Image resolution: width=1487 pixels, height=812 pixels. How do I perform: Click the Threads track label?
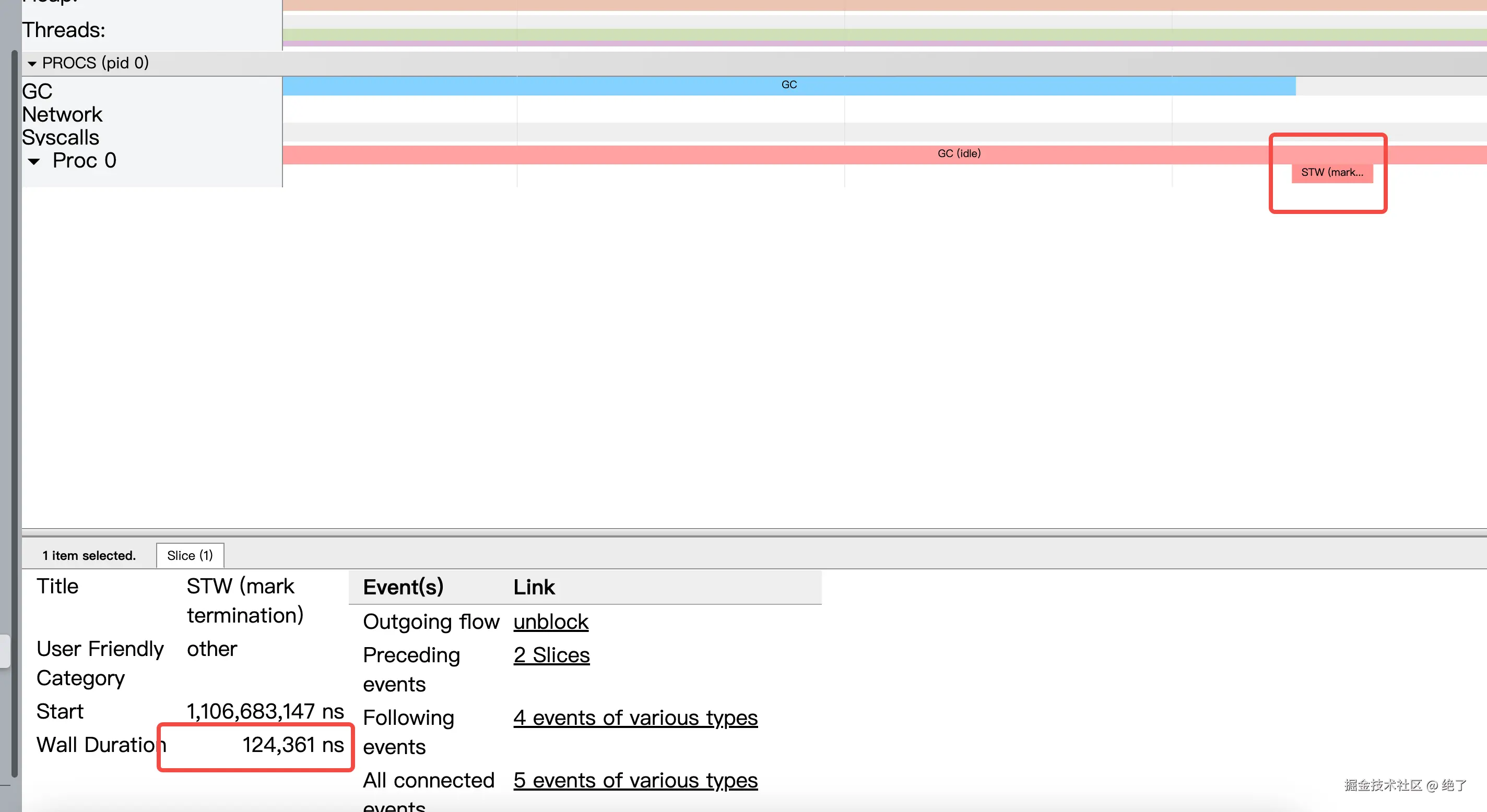click(64, 30)
